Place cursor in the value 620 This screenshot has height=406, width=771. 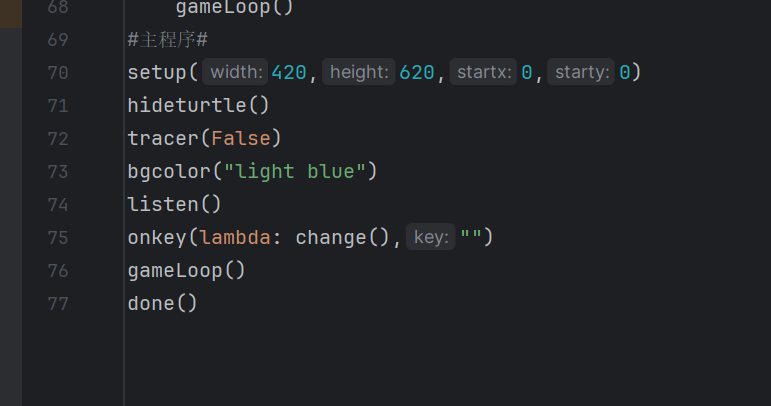[417, 73]
